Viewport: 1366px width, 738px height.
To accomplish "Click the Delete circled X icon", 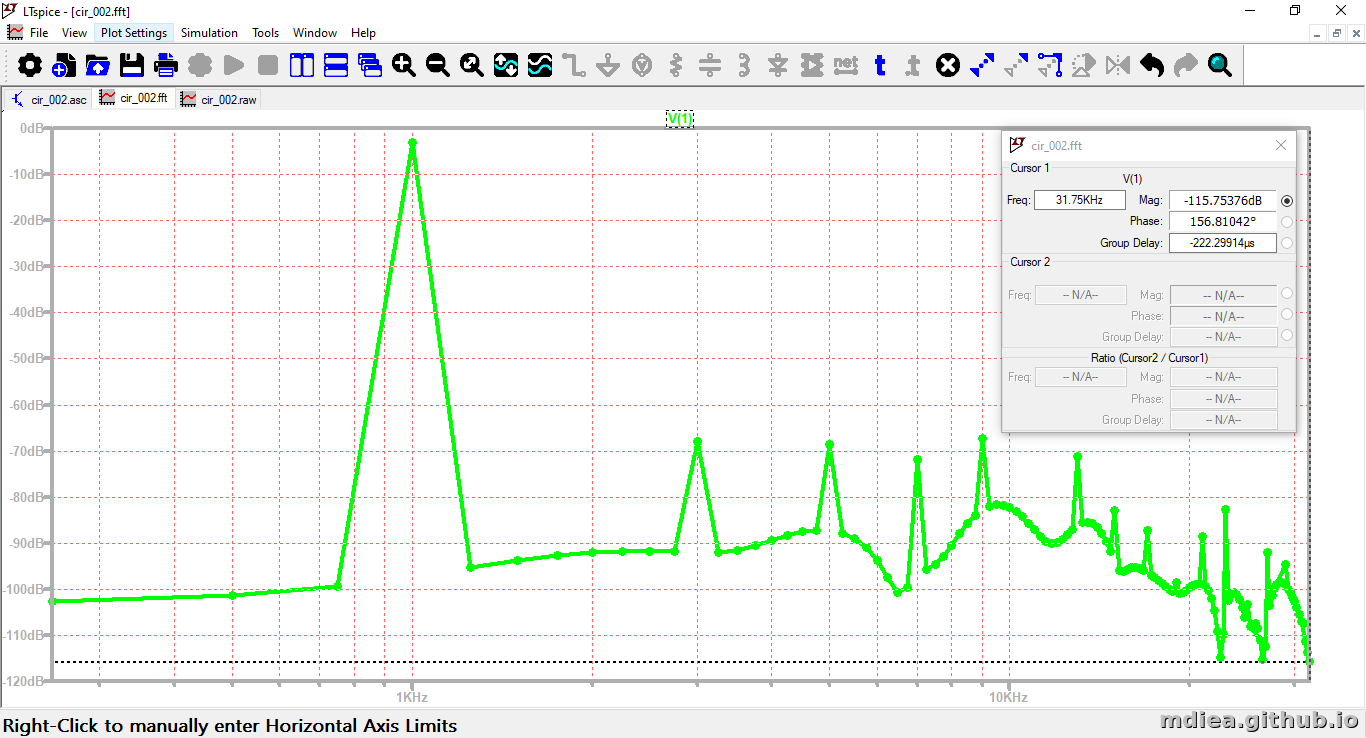I will [948, 66].
